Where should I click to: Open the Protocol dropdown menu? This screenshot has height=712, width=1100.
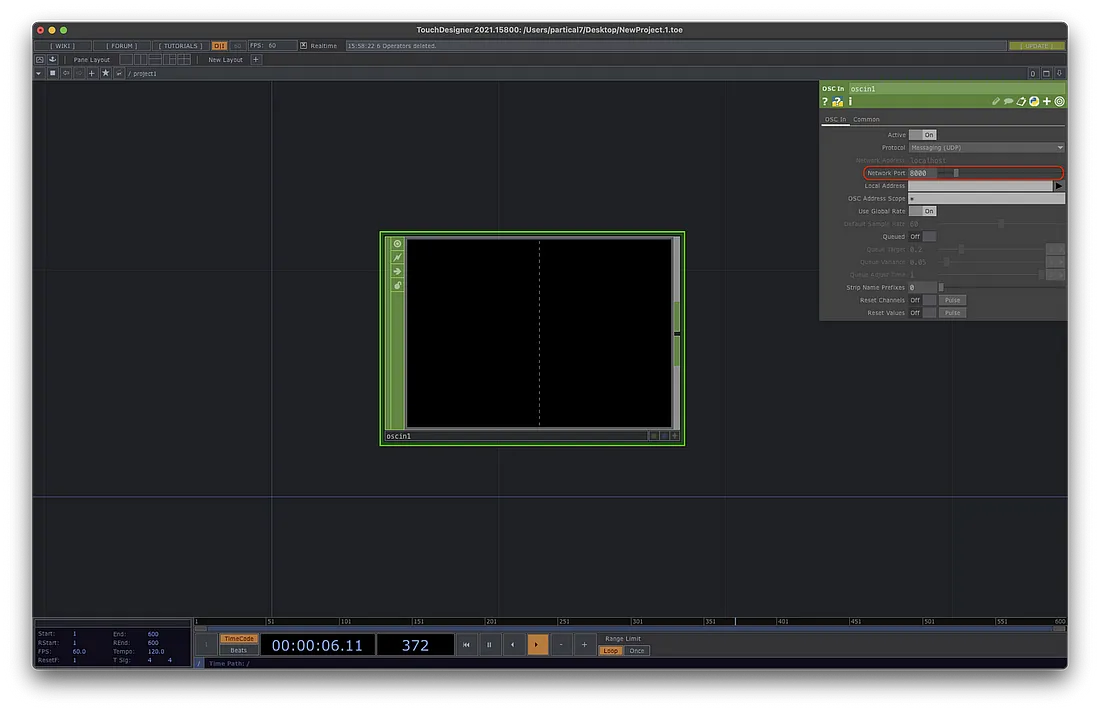coord(985,148)
